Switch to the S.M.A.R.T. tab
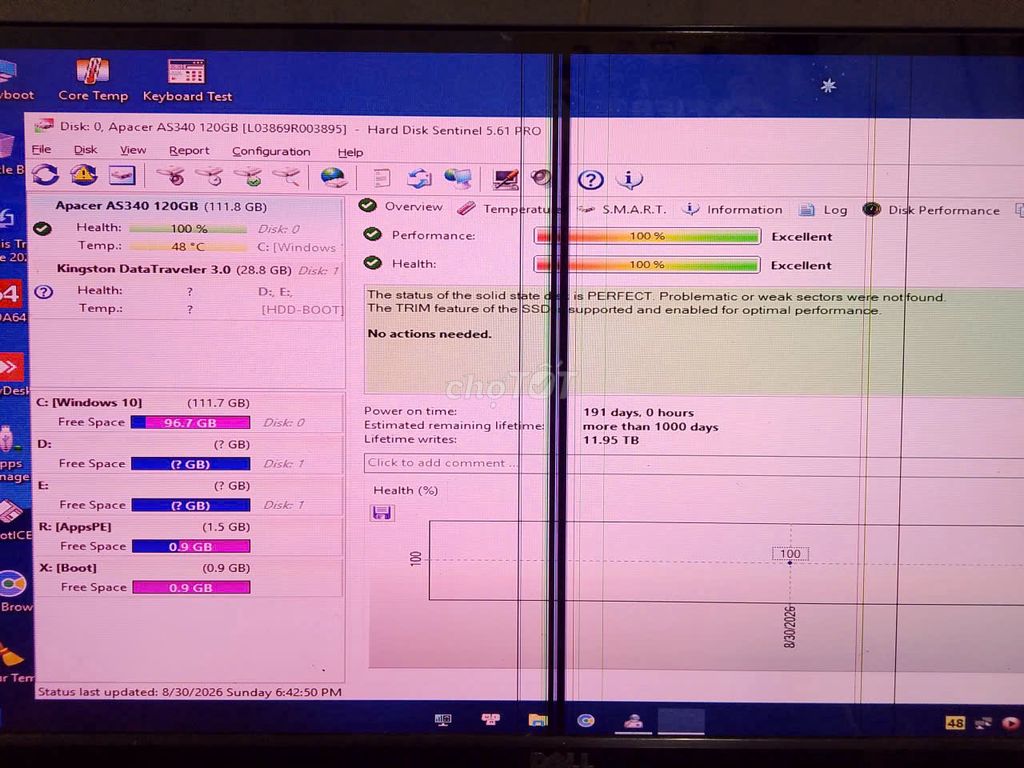 point(622,210)
